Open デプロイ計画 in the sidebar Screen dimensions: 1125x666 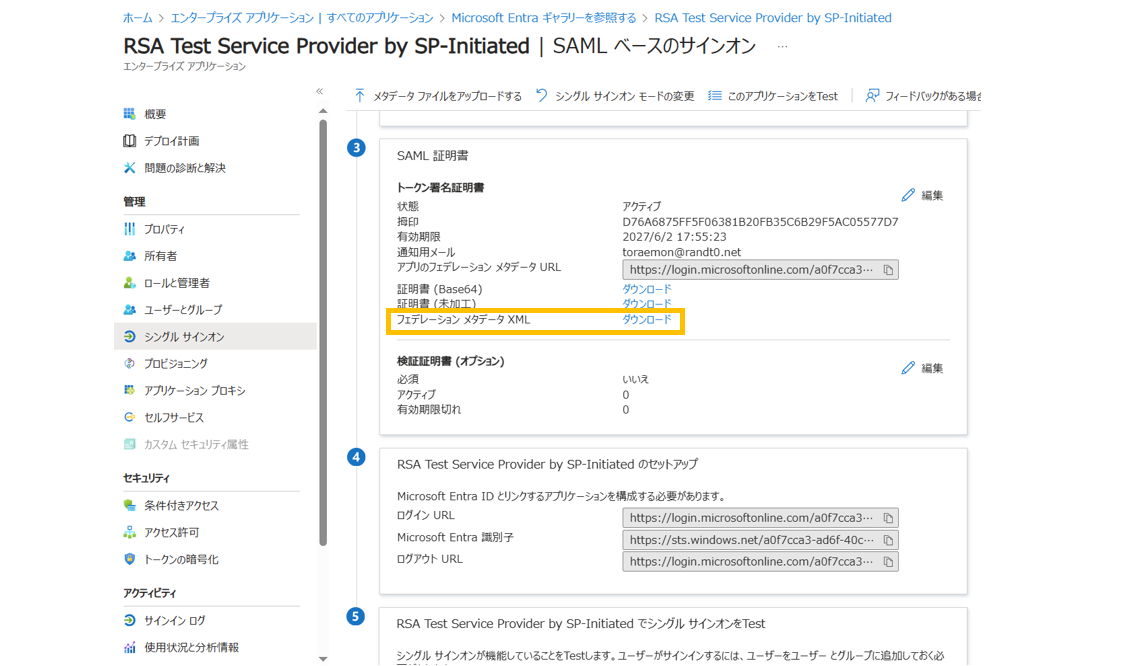(x=171, y=141)
